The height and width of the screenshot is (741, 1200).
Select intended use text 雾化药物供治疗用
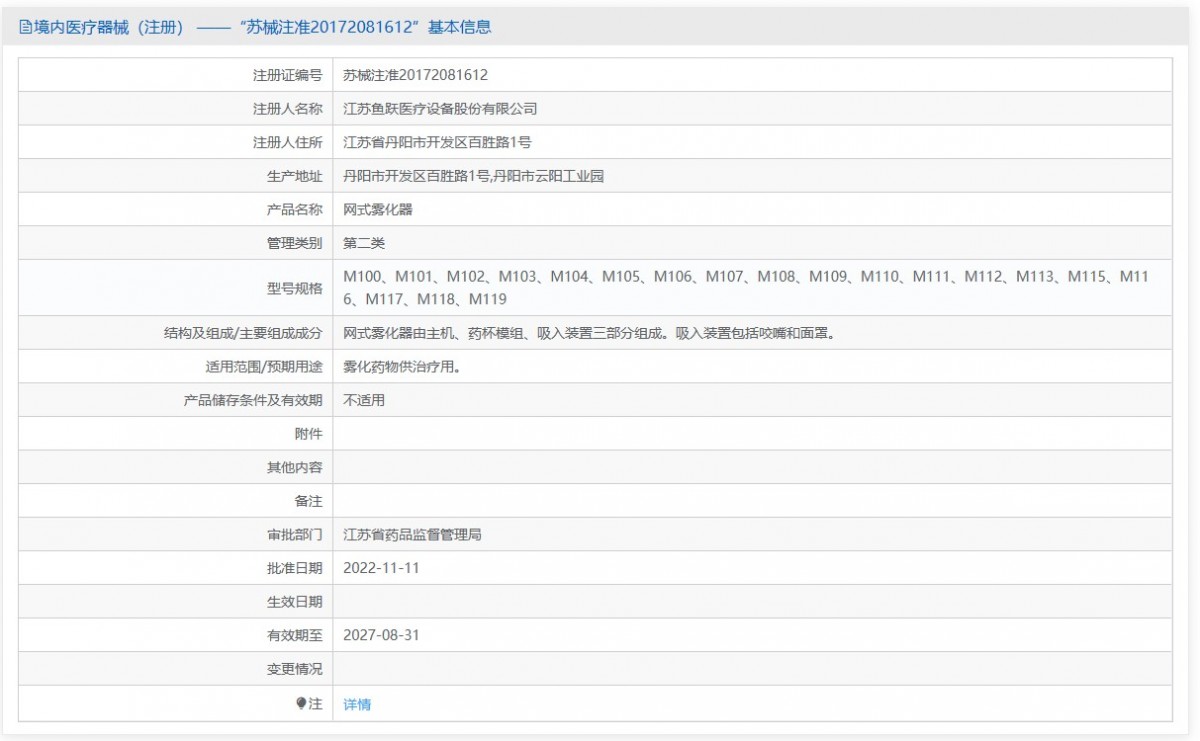[x=401, y=367]
